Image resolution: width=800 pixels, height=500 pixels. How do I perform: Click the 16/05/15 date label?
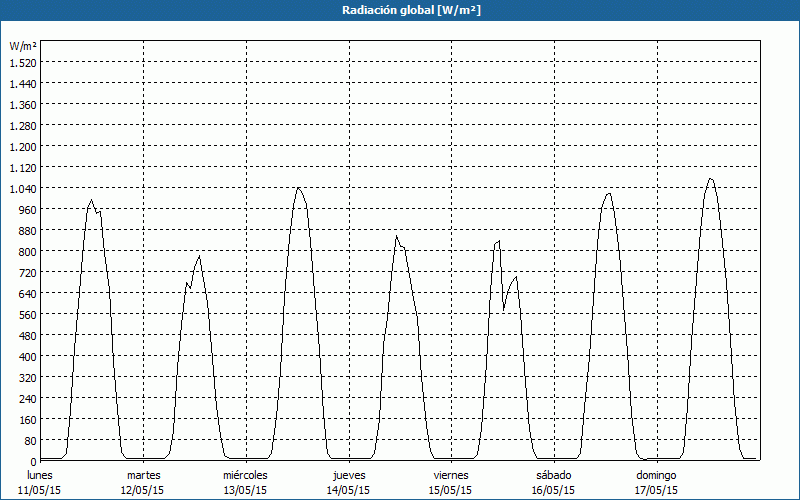pyautogui.click(x=553, y=490)
